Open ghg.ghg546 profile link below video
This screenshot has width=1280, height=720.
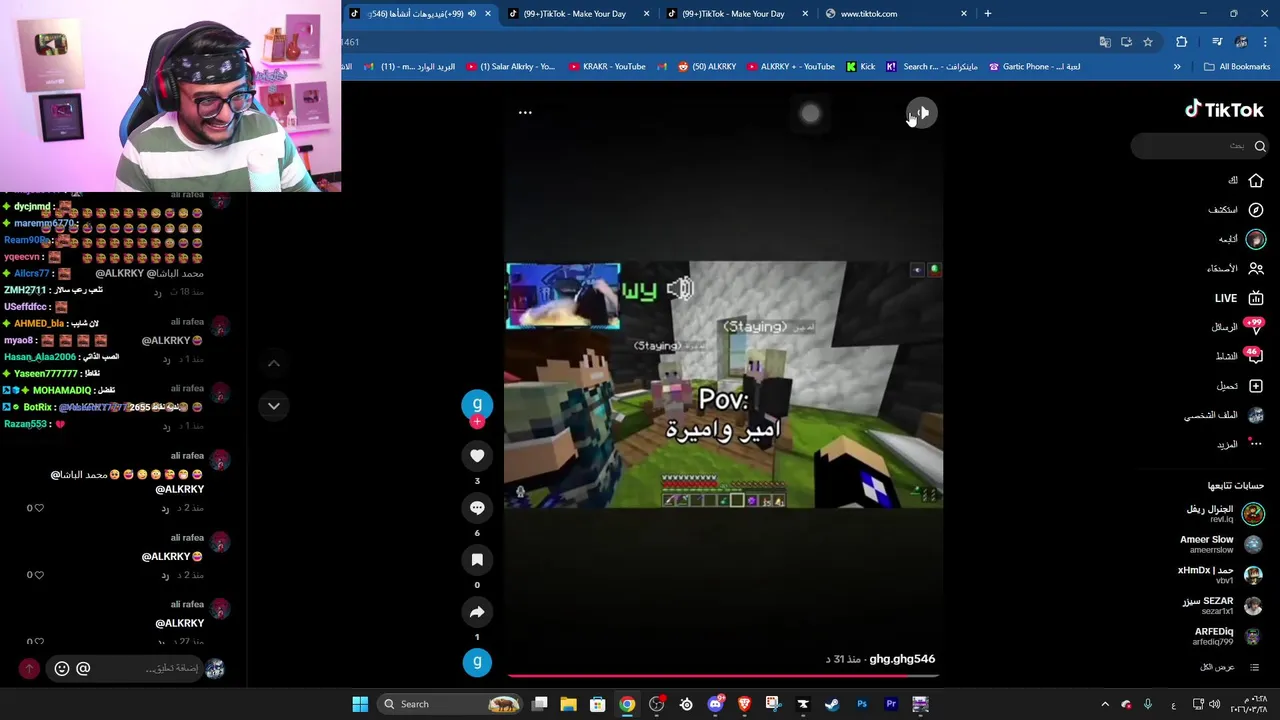point(902,659)
